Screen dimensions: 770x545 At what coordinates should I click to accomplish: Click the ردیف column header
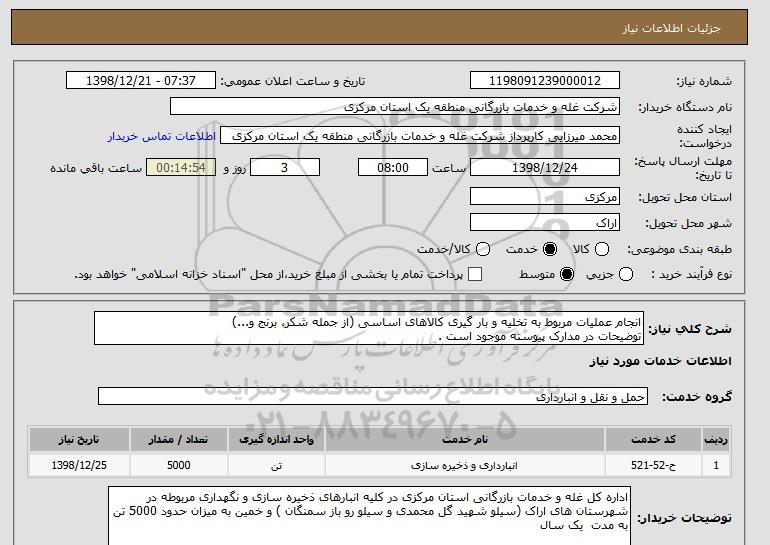tap(716, 439)
